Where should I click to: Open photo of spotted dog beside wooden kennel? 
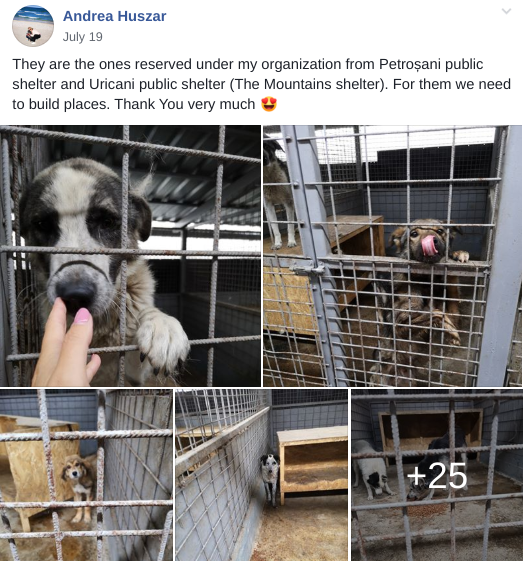(261, 475)
